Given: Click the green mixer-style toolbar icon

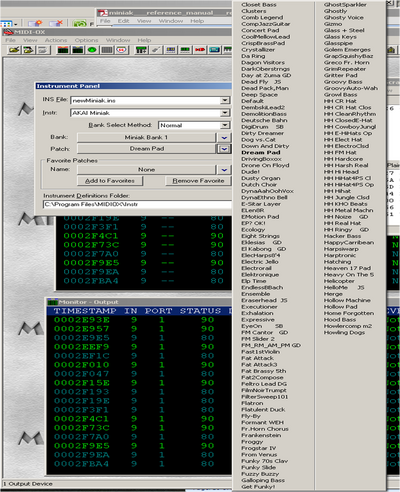Looking at the screenshot, I should [x=141, y=50].
